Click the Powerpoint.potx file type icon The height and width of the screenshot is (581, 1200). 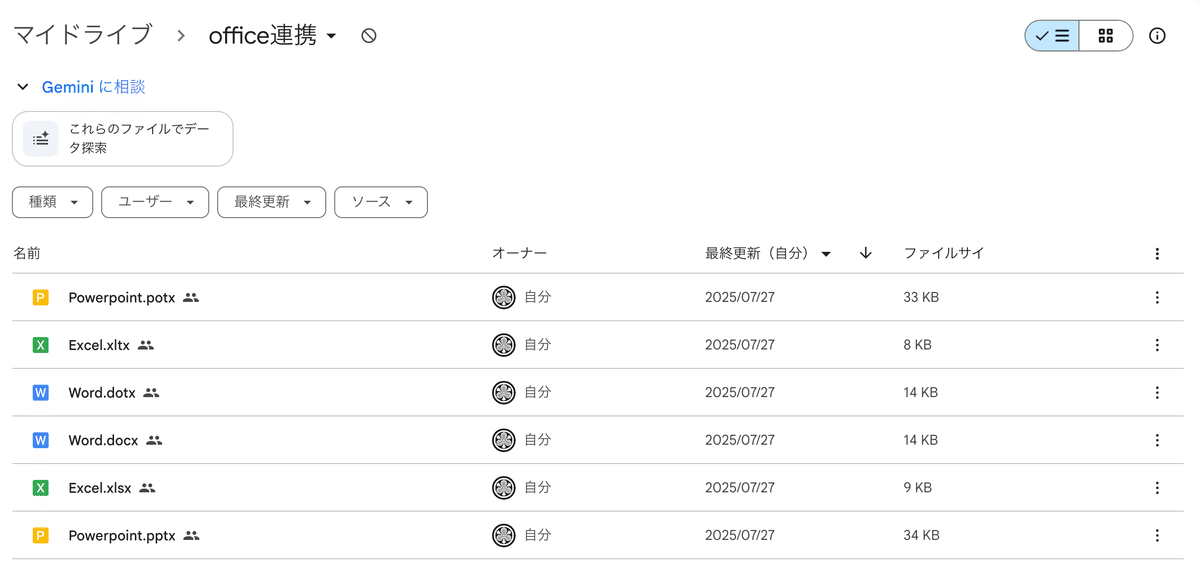point(40,297)
